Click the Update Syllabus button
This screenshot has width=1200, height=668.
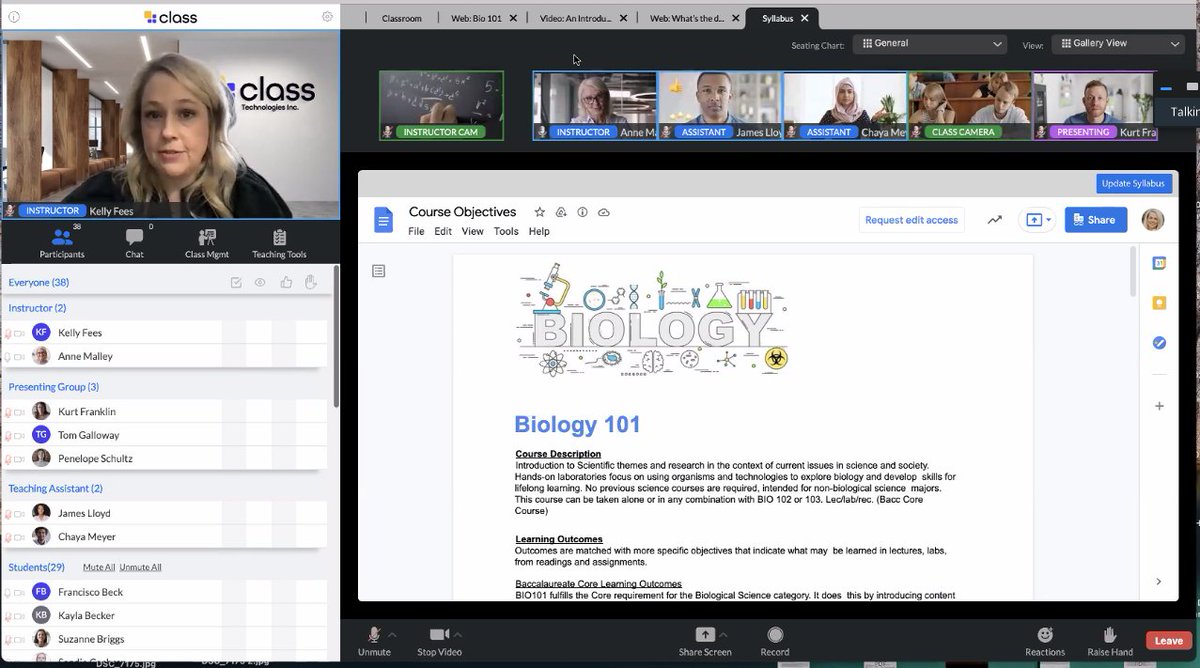pyautogui.click(x=1133, y=183)
